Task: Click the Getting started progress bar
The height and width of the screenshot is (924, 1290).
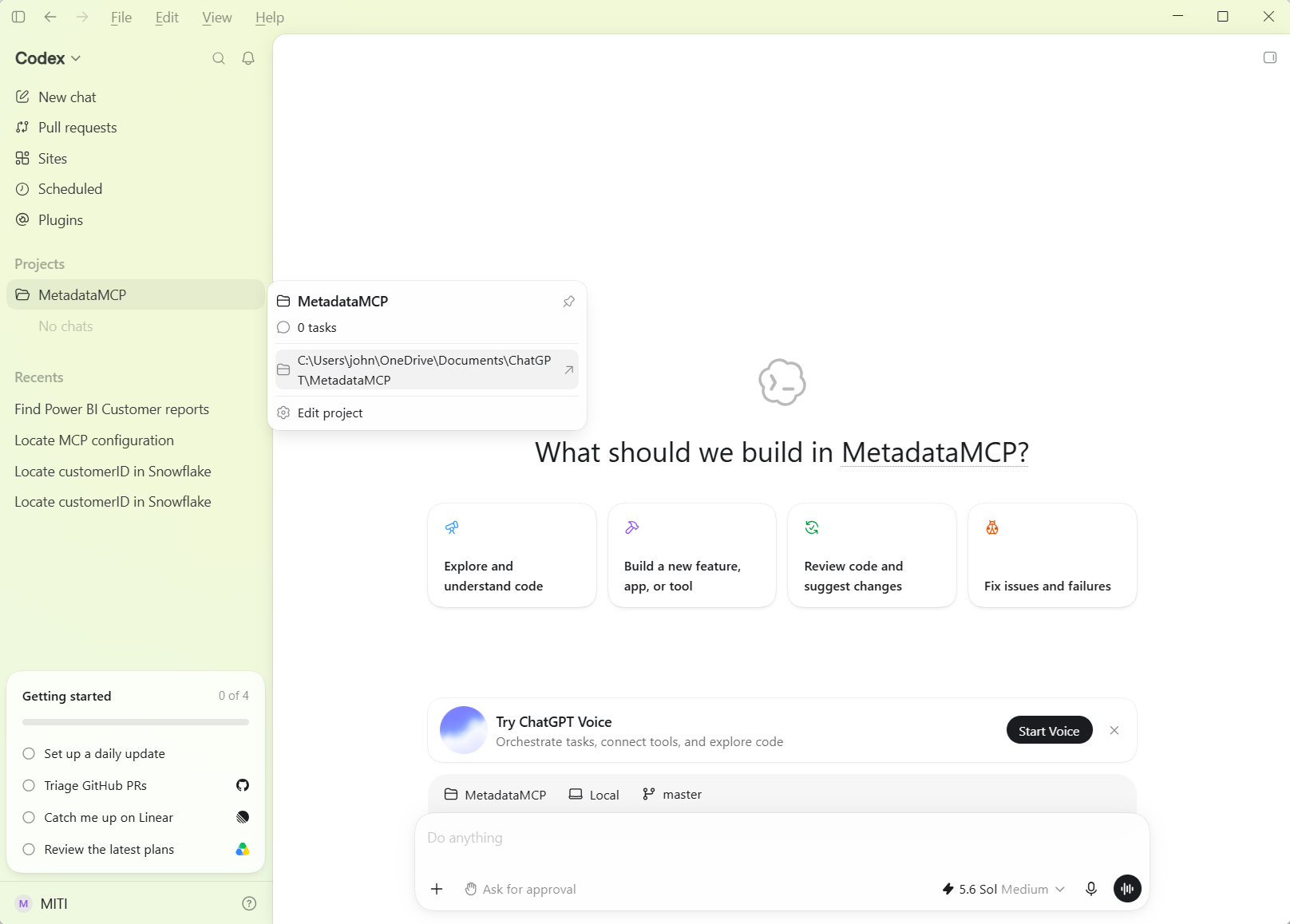Action: [x=136, y=722]
